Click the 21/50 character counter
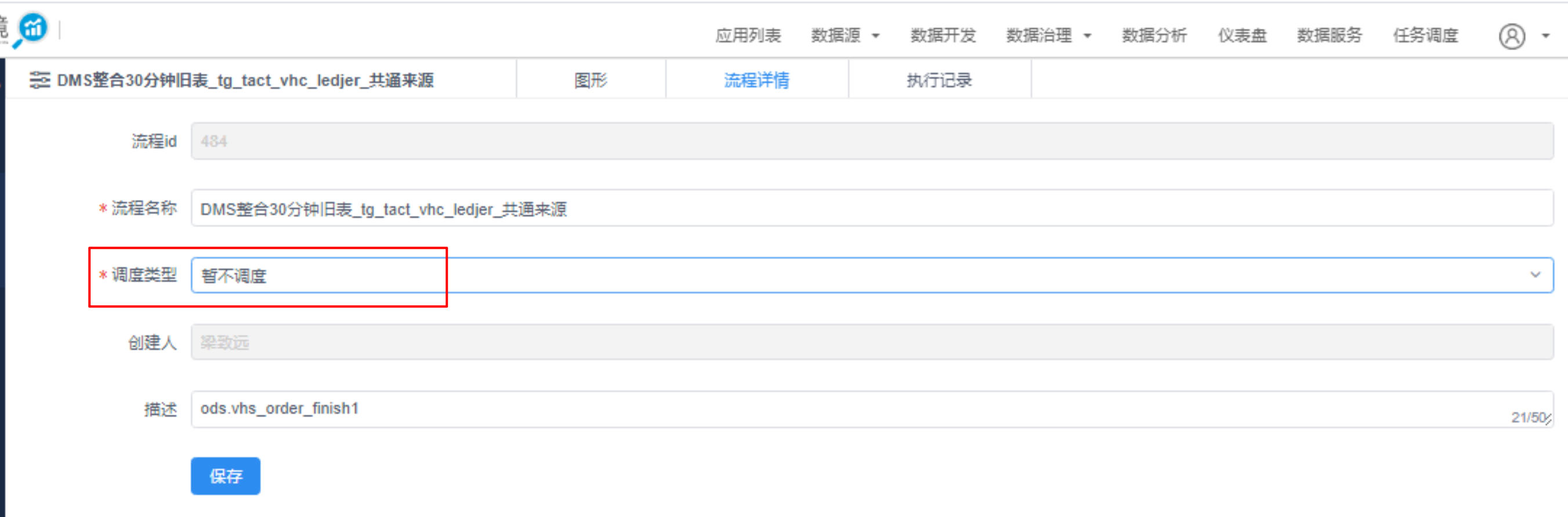The image size is (1568, 517). tap(1530, 417)
